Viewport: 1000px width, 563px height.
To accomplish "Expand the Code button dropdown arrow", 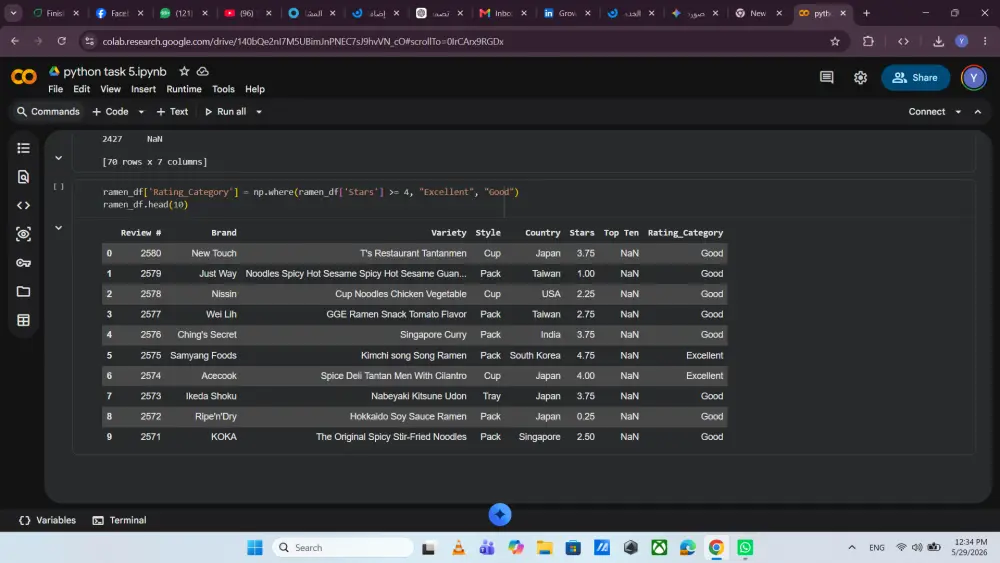I will 141,112.
